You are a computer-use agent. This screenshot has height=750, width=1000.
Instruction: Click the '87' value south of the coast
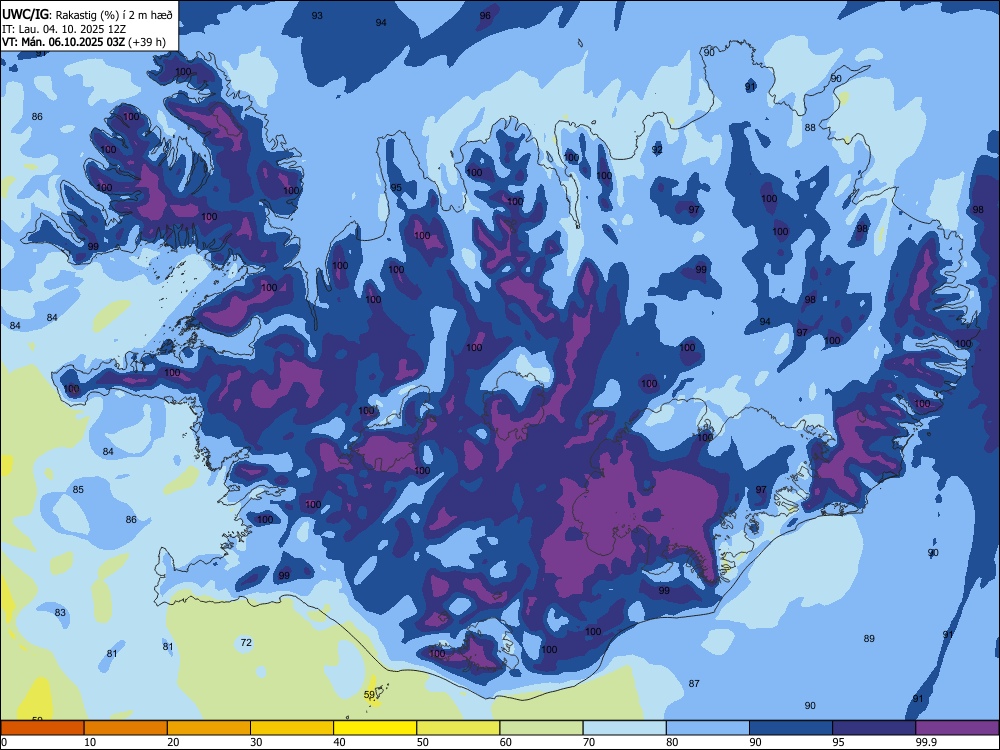click(x=694, y=684)
